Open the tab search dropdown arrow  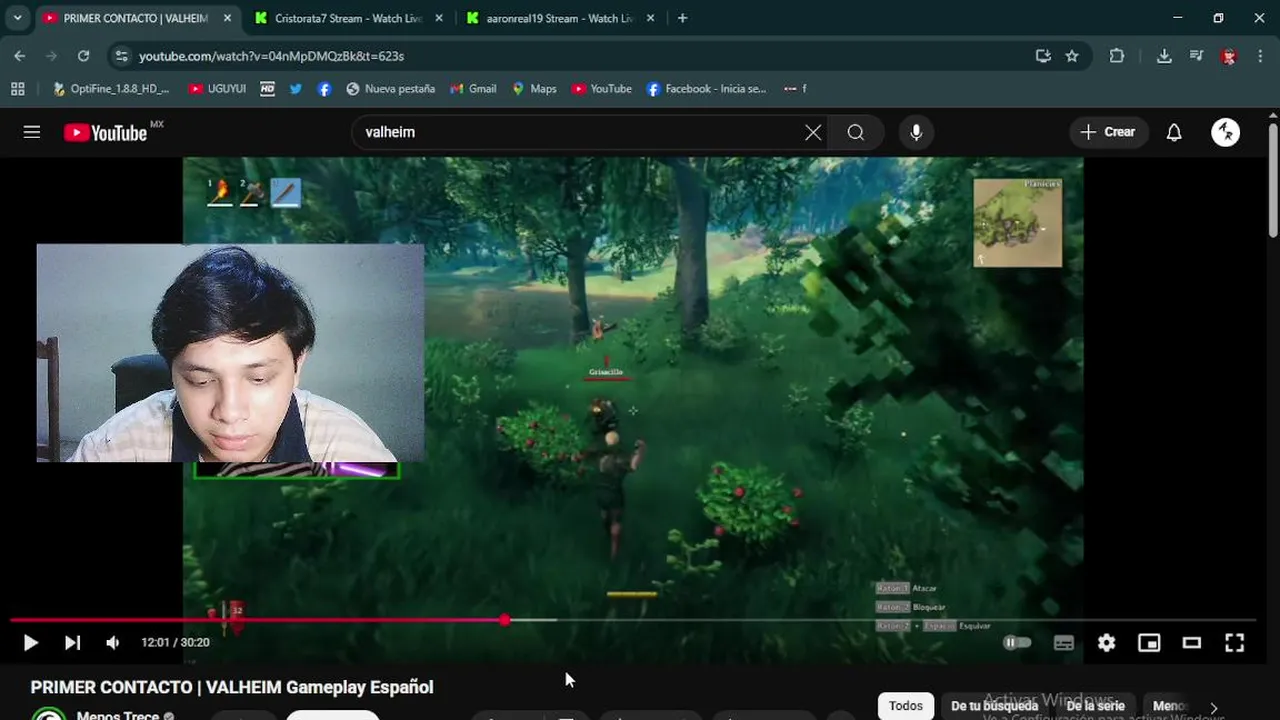click(17, 18)
